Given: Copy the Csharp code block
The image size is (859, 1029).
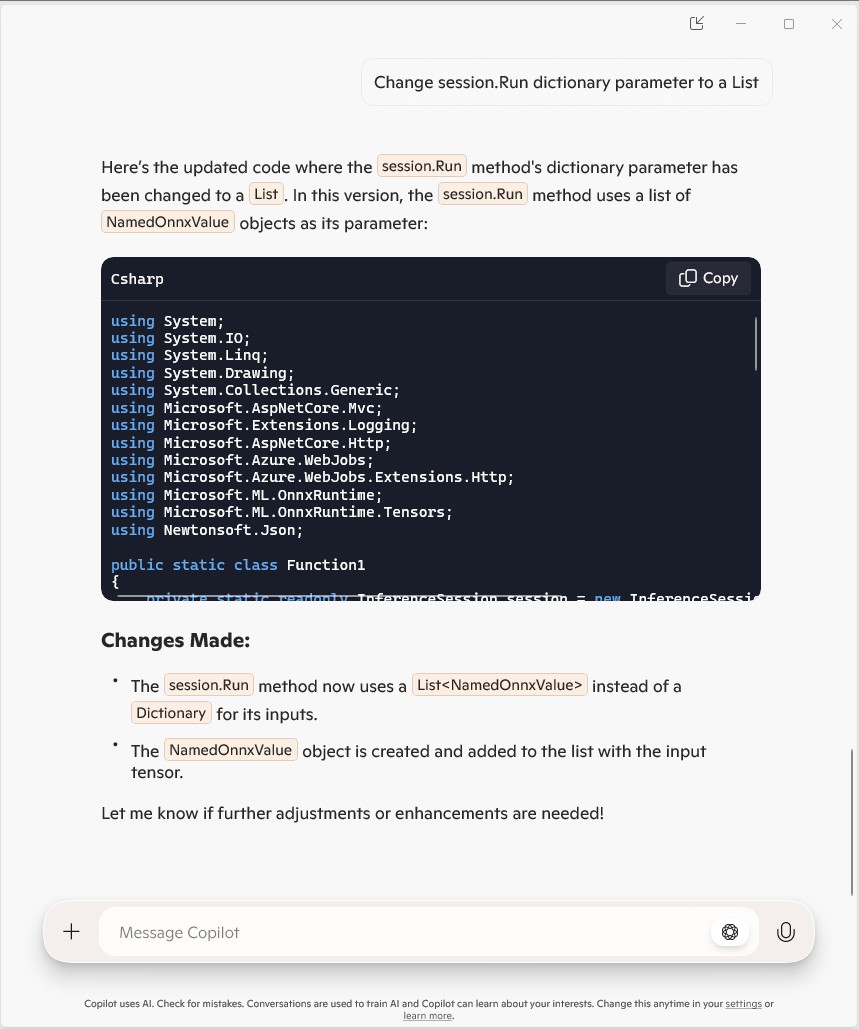Looking at the screenshot, I should pos(708,278).
